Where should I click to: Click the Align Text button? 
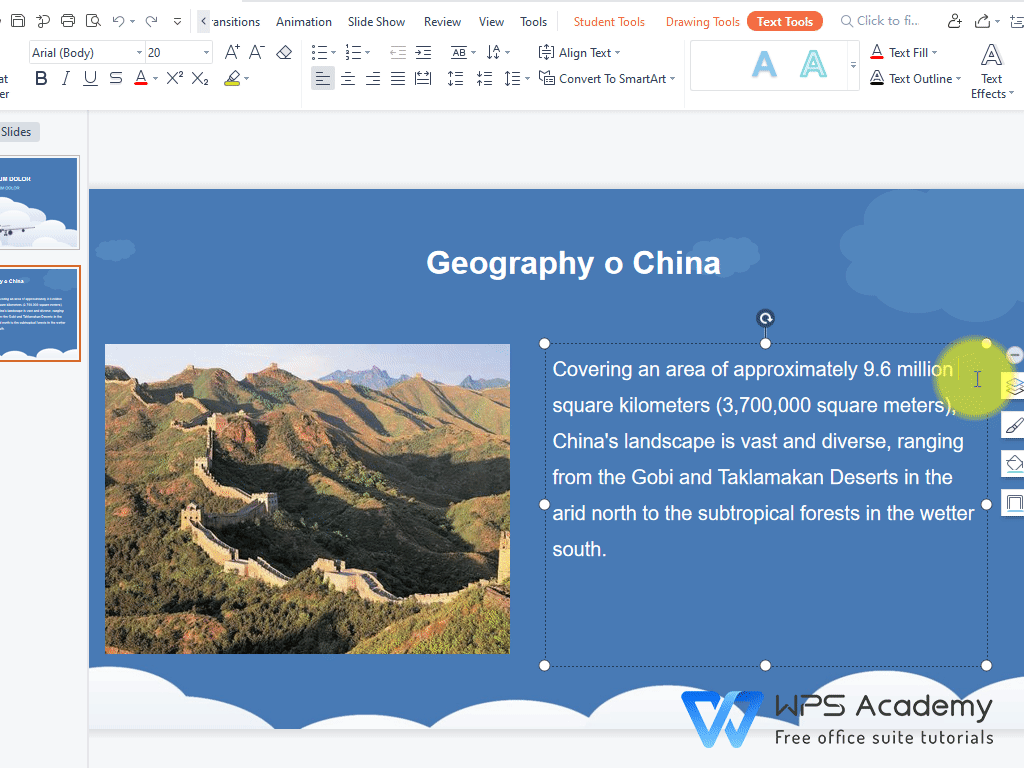pos(579,52)
